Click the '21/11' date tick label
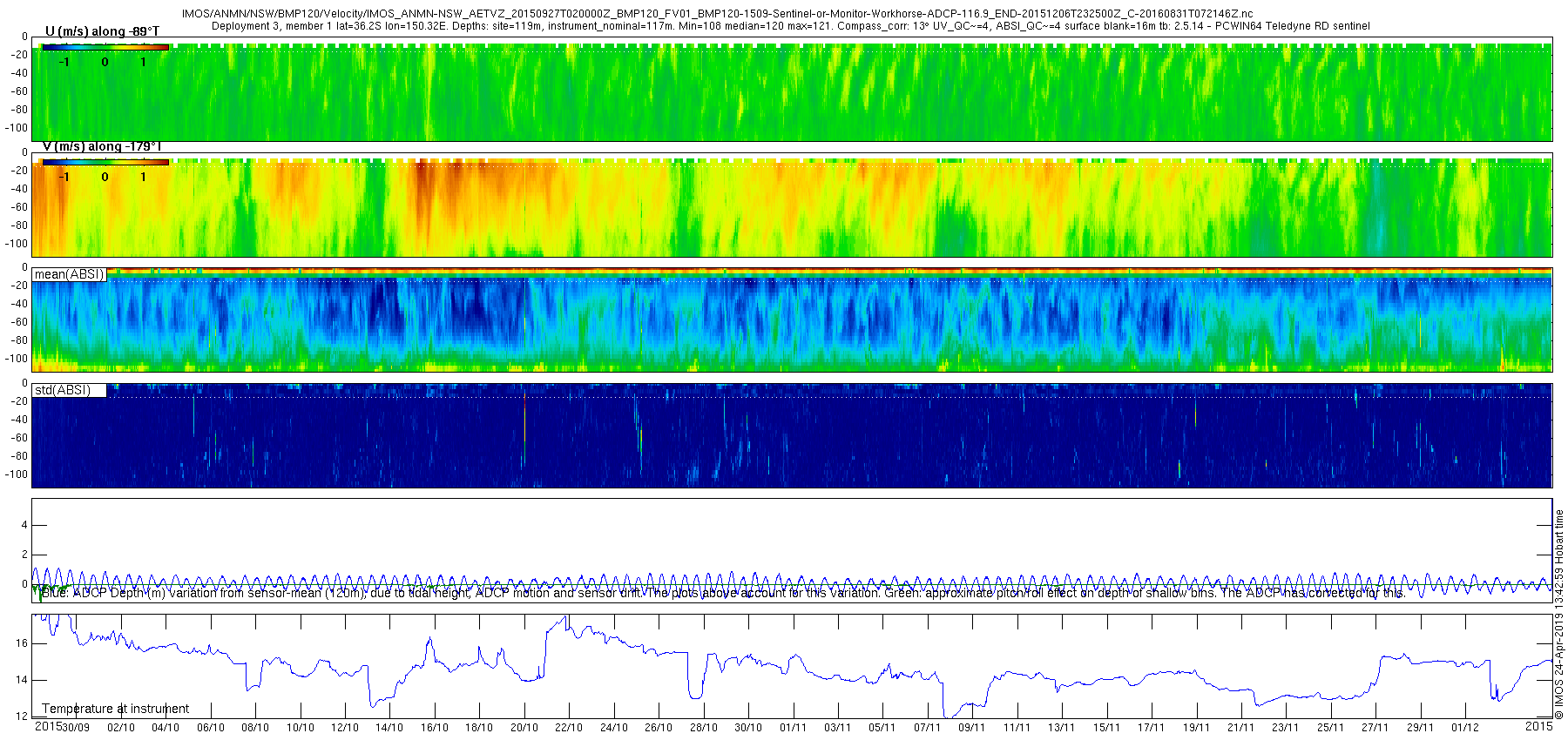 [1241, 728]
